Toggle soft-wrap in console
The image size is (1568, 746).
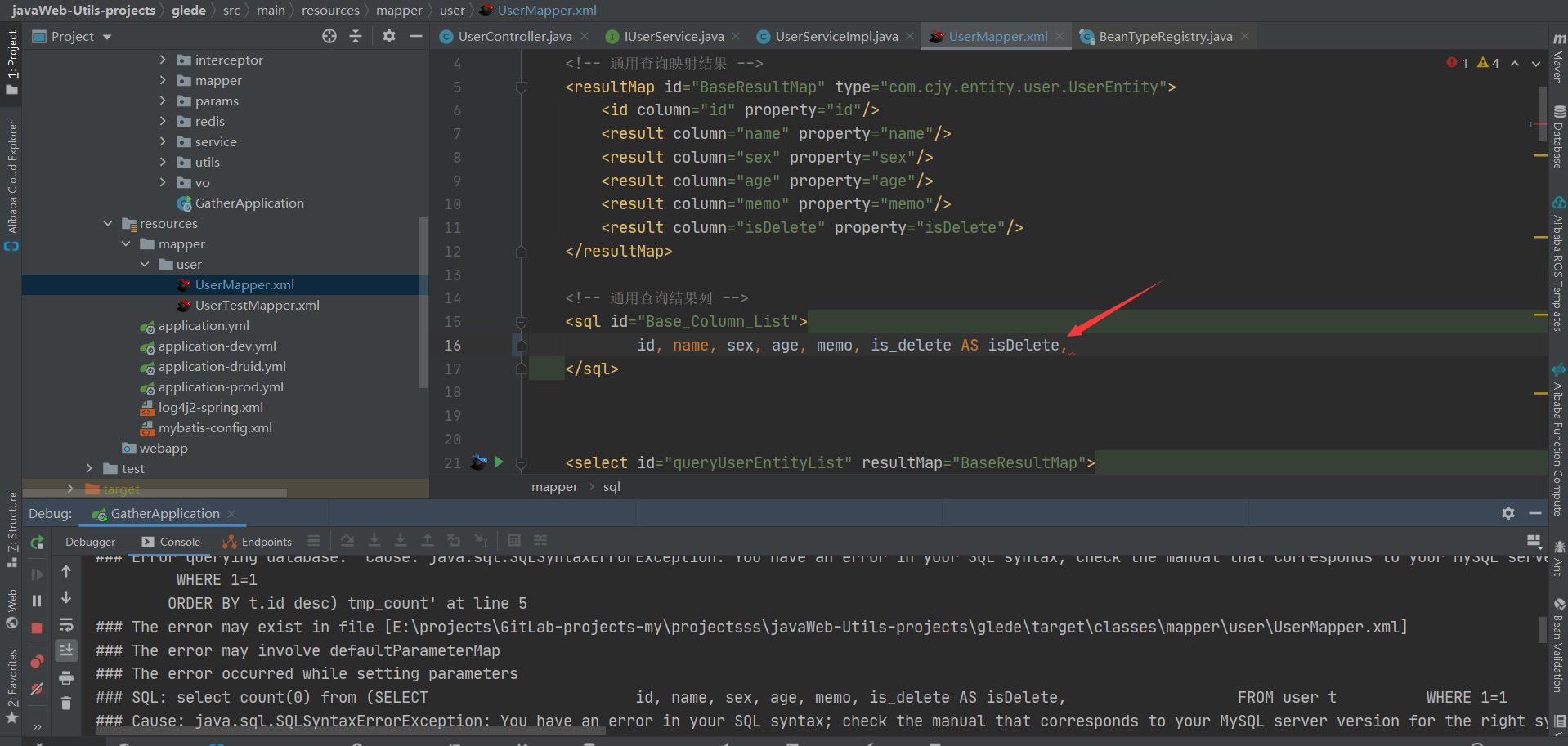coord(66,625)
